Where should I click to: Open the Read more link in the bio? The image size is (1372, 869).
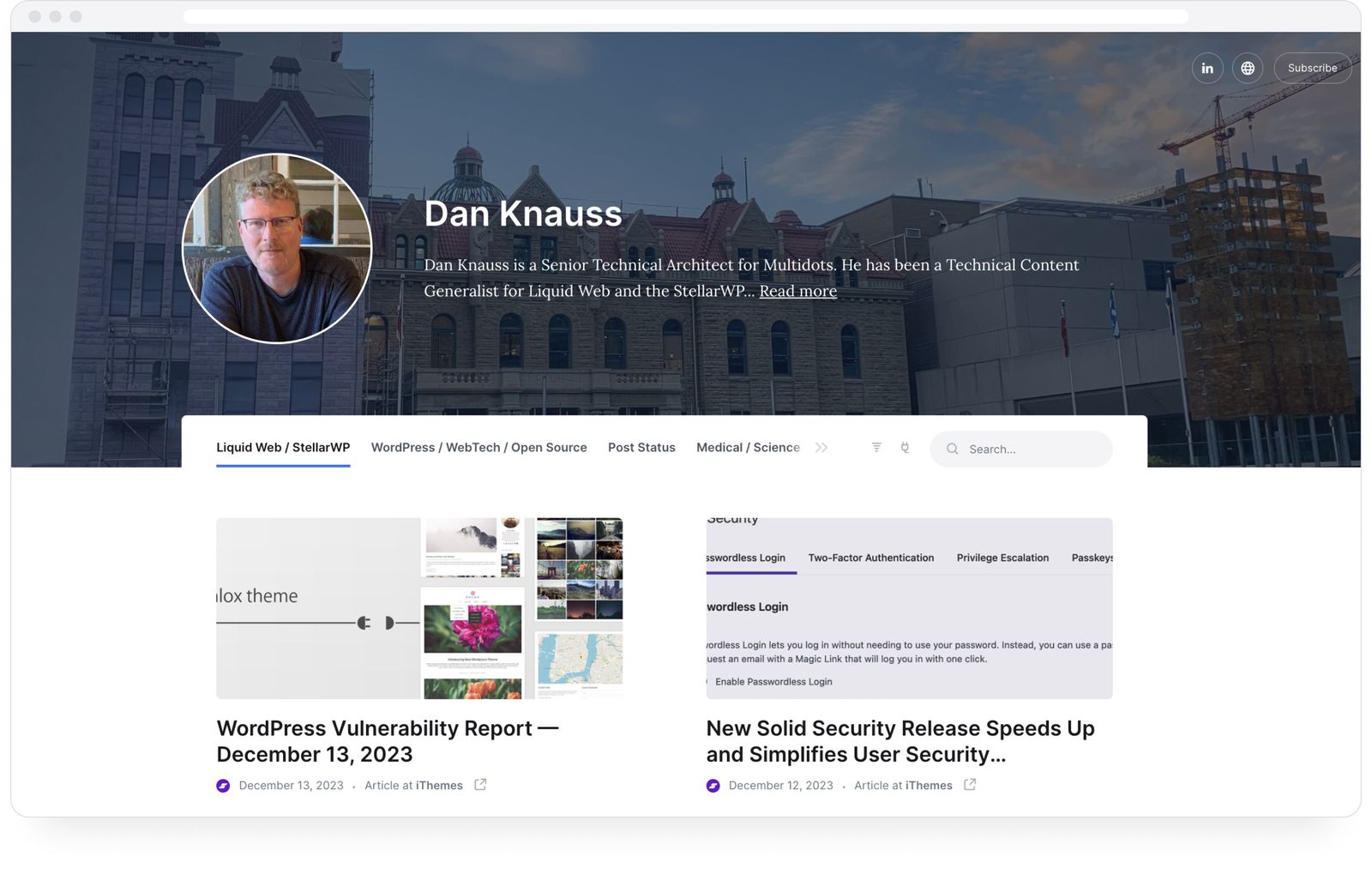click(797, 291)
